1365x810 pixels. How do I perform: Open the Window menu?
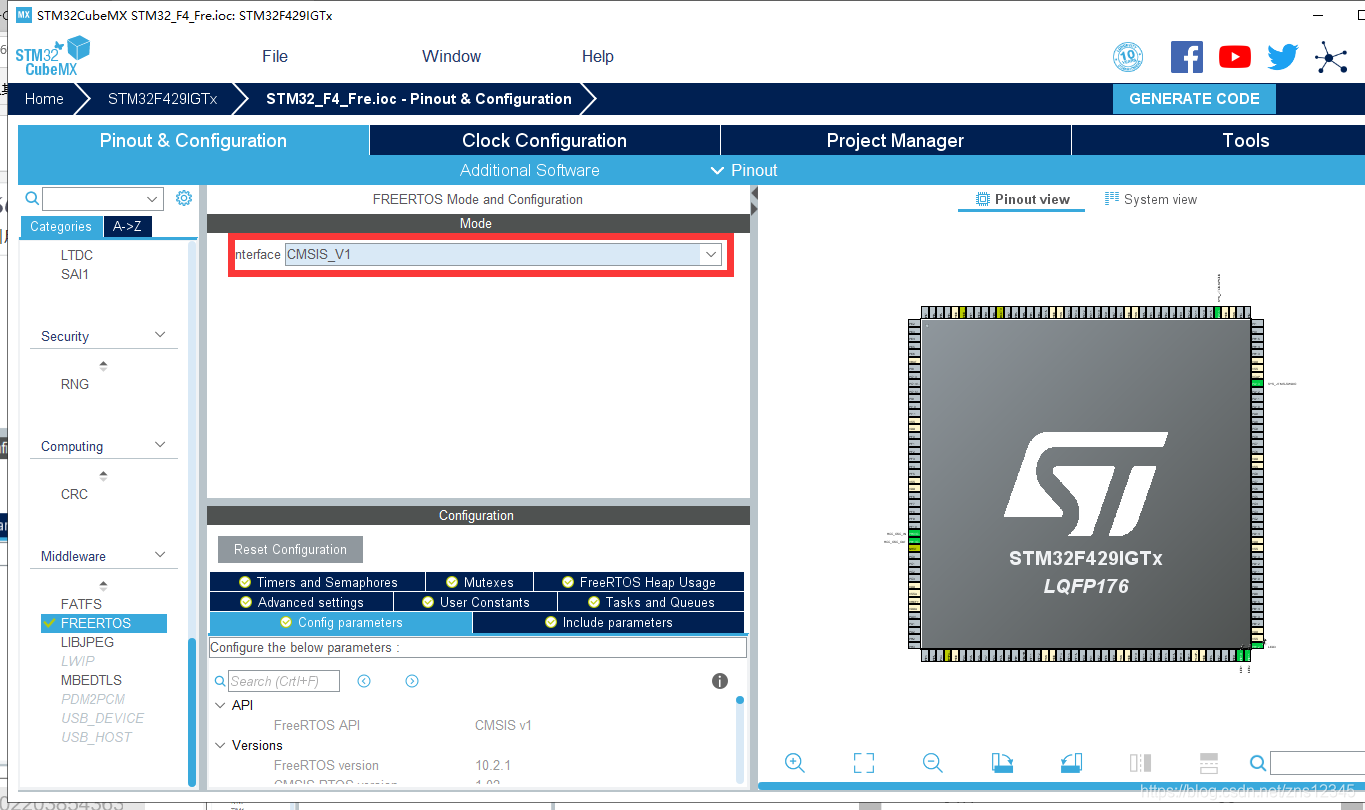[x=451, y=56]
